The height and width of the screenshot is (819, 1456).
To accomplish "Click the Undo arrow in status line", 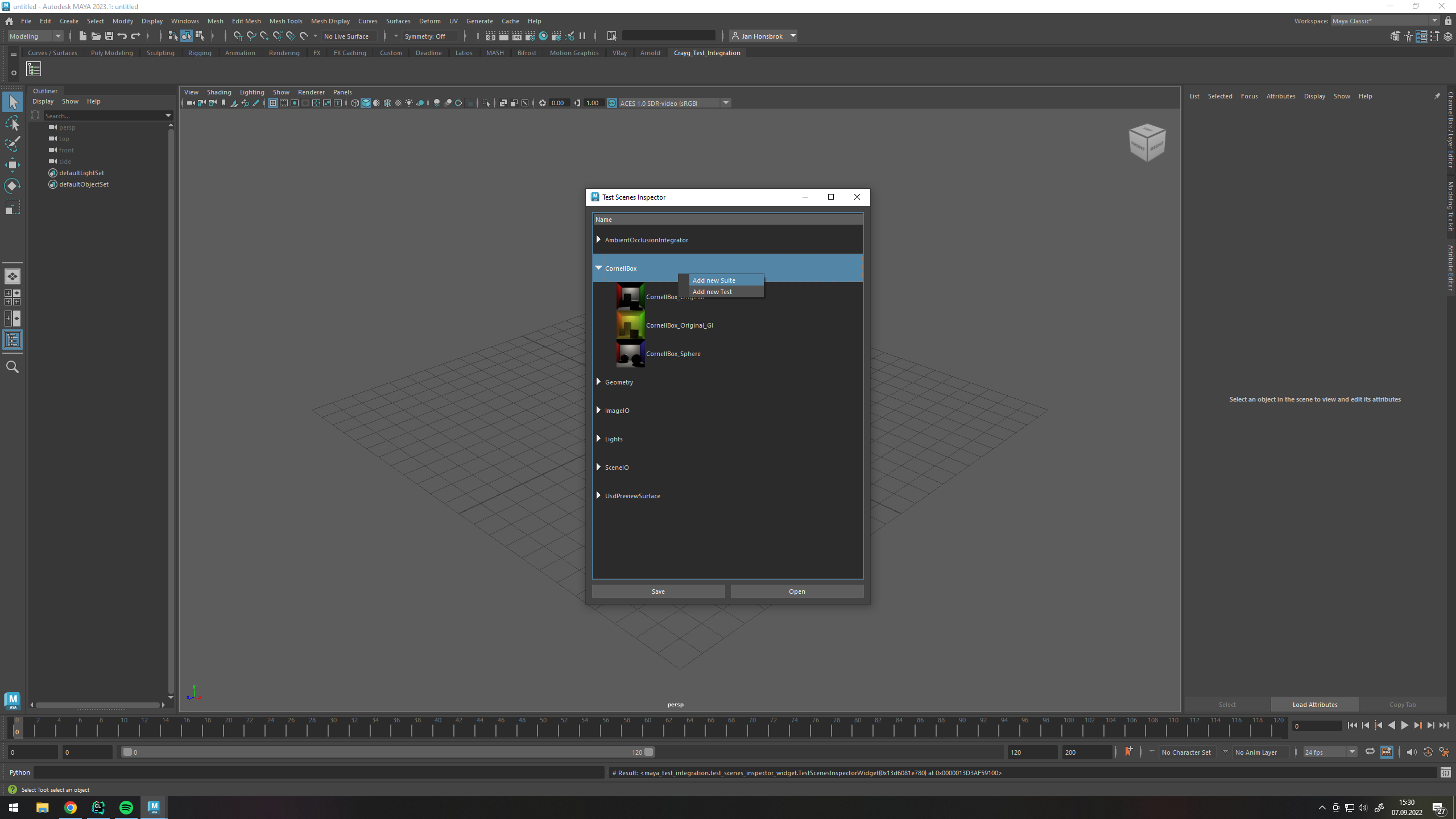I will pos(122,36).
